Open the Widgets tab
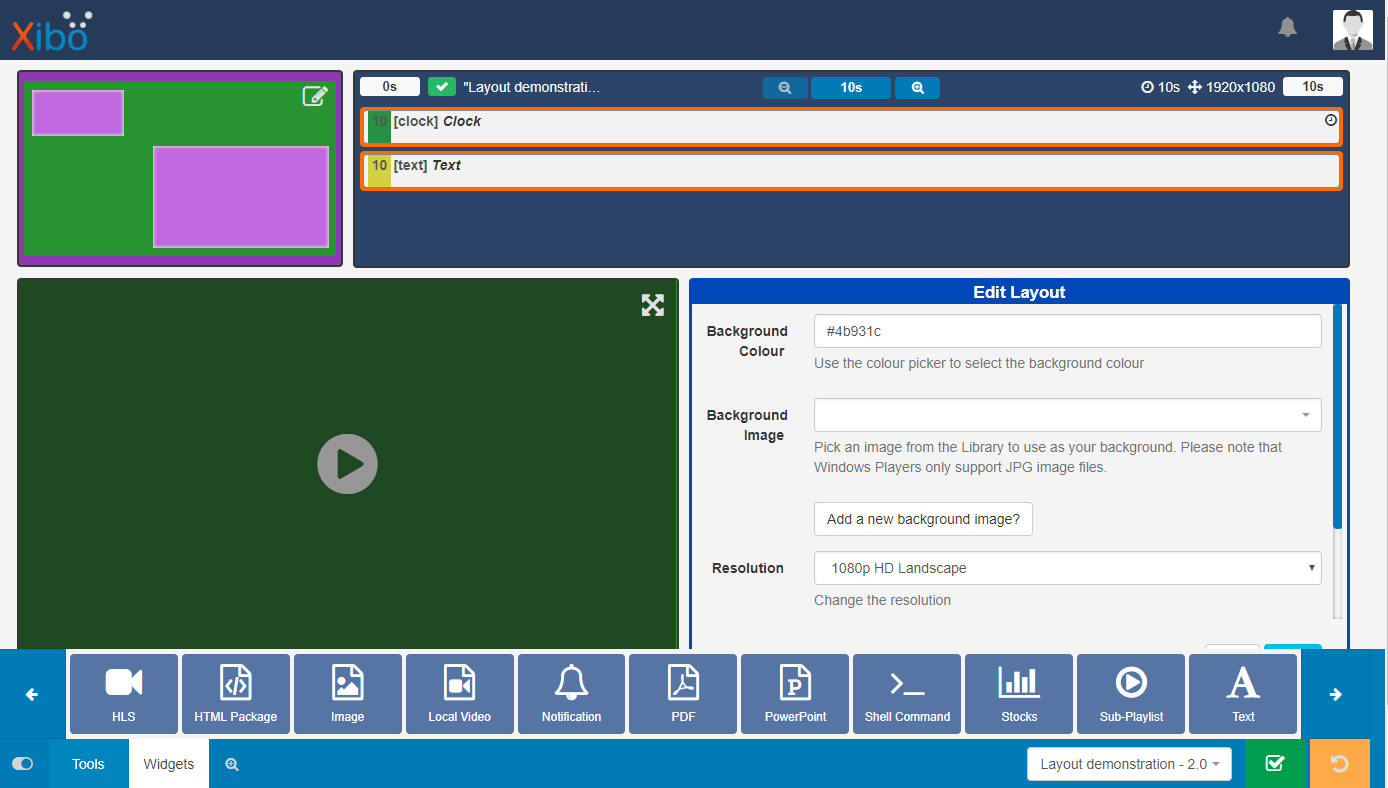The height and width of the screenshot is (788, 1388). [x=168, y=763]
